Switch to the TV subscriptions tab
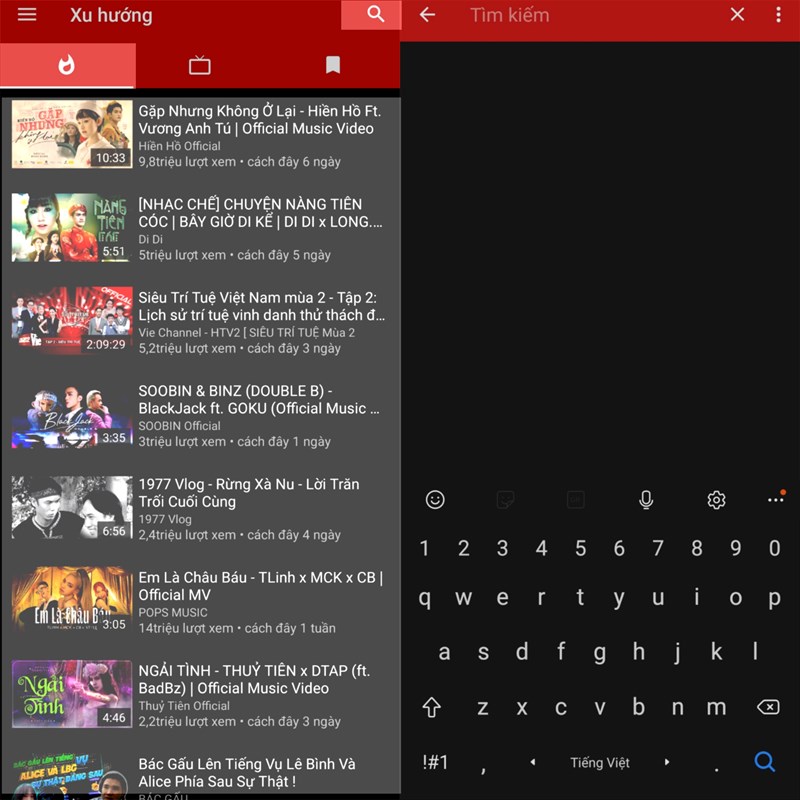This screenshot has width=800, height=800. 199,65
